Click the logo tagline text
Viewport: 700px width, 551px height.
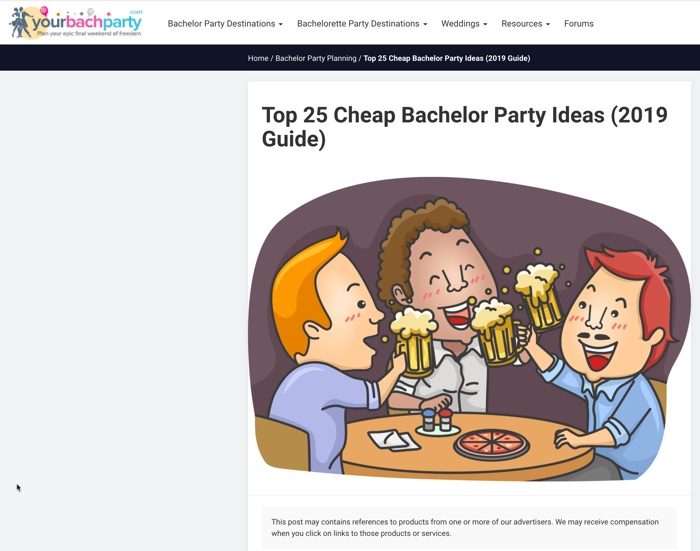pyautogui.click(x=89, y=33)
